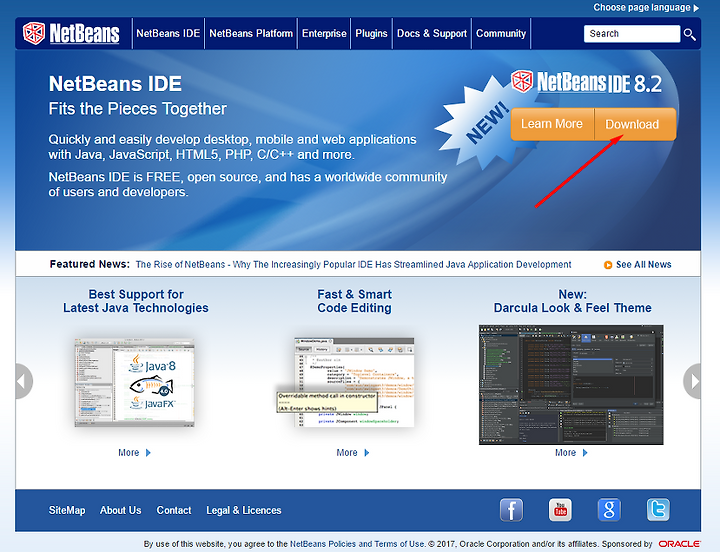Click the NetBeans logo in header
Image resolution: width=720 pixels, height=552 pixels.
tap(71, 34)
